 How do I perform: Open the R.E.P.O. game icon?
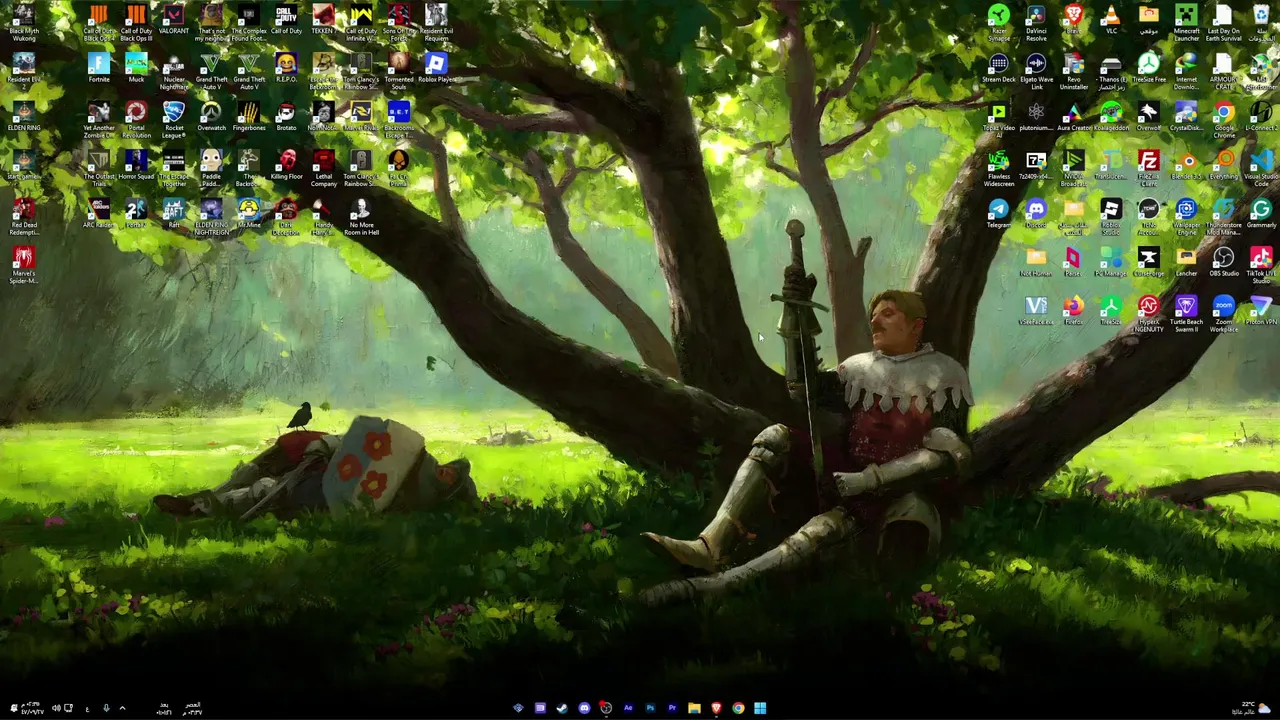pos(286,68)
